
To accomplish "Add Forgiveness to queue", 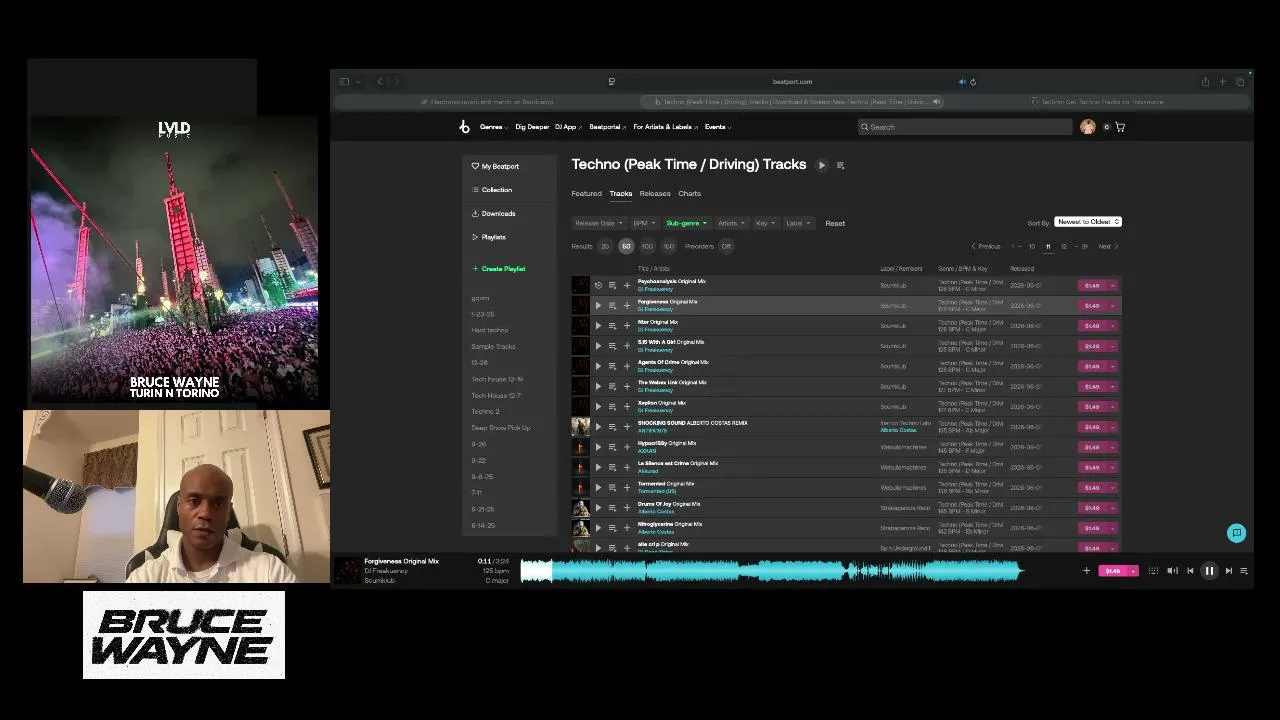I will pyautogui.click(x=612, y=305).
